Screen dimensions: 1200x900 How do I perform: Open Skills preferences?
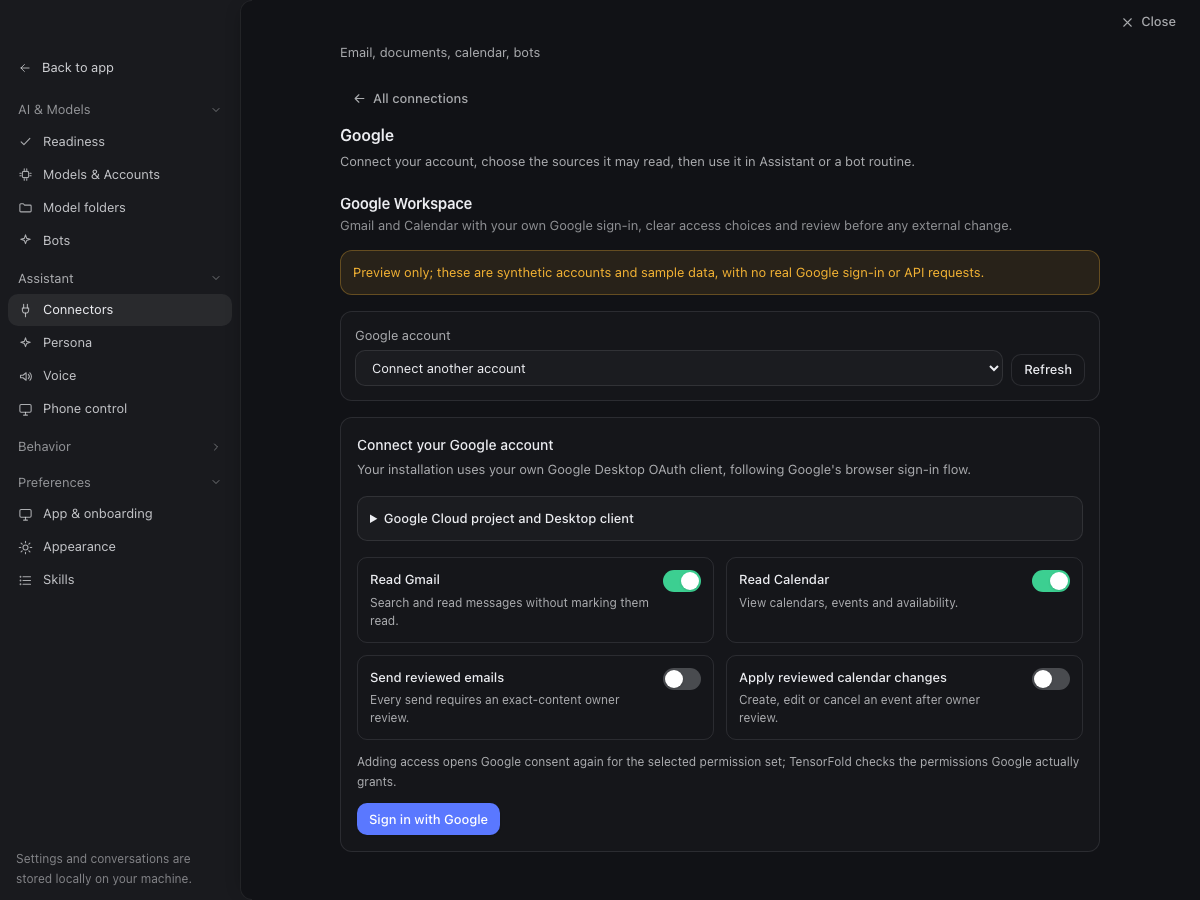[x=120, y=580]
